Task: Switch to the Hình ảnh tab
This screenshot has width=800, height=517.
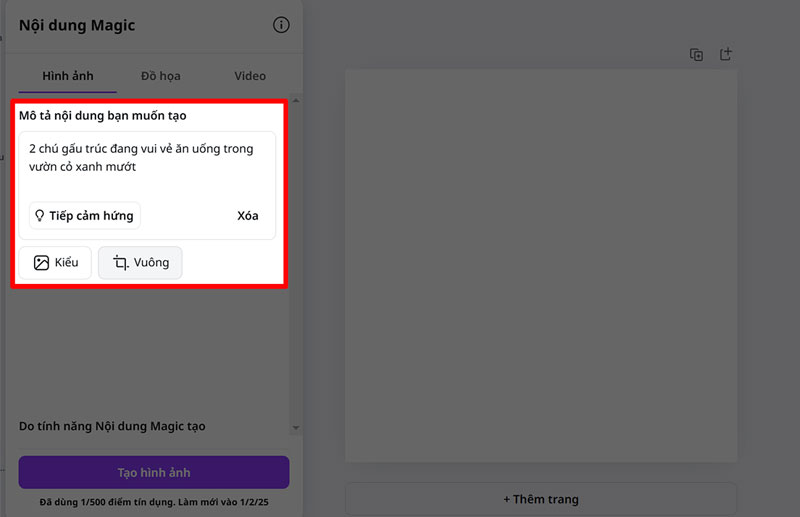Action: click(x=67, y=76)
